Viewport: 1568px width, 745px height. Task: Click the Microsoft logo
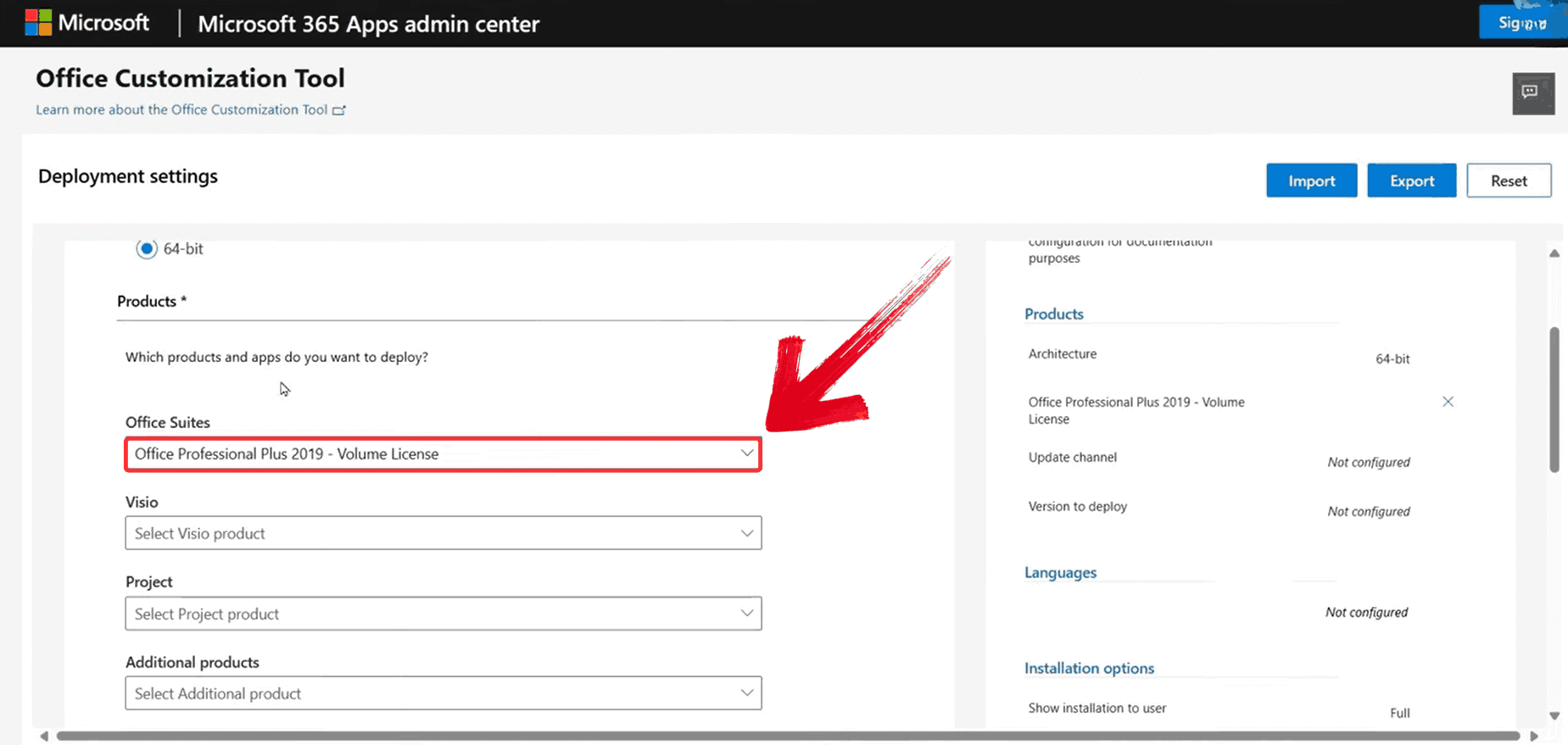tap(87, 23)
